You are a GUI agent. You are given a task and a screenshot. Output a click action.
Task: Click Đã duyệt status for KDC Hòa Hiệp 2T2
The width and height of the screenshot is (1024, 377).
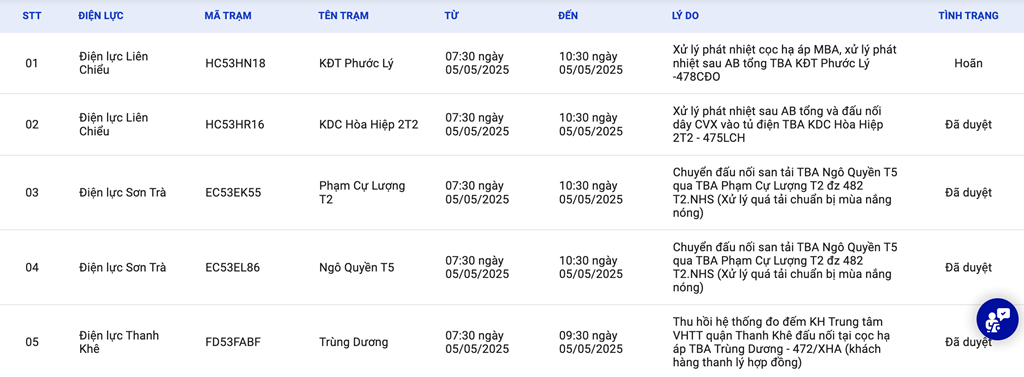(968, 125)
